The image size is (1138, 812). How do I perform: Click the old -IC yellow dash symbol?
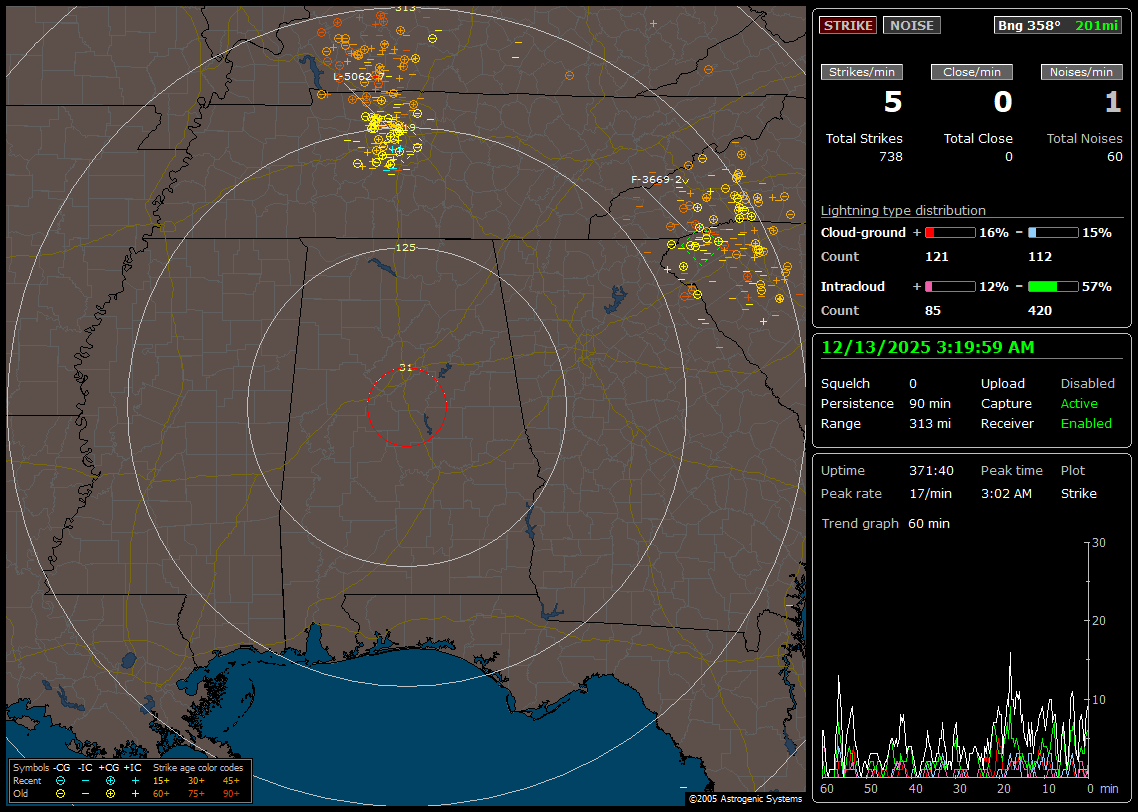coord(86,793)
